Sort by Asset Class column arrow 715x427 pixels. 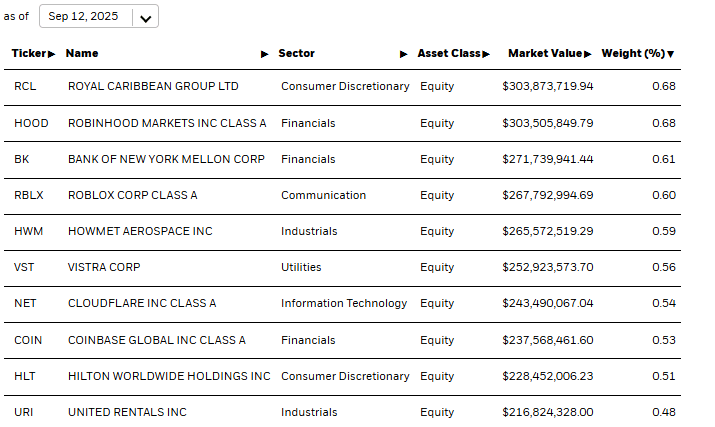[x=486, y=54]
